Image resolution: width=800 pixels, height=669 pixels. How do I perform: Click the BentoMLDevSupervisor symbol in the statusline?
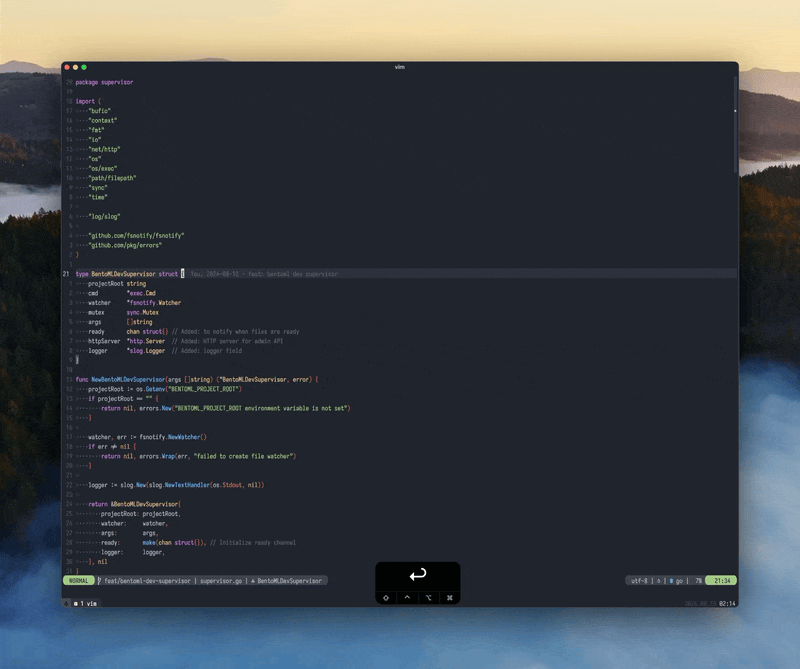(x=290, y=580)
